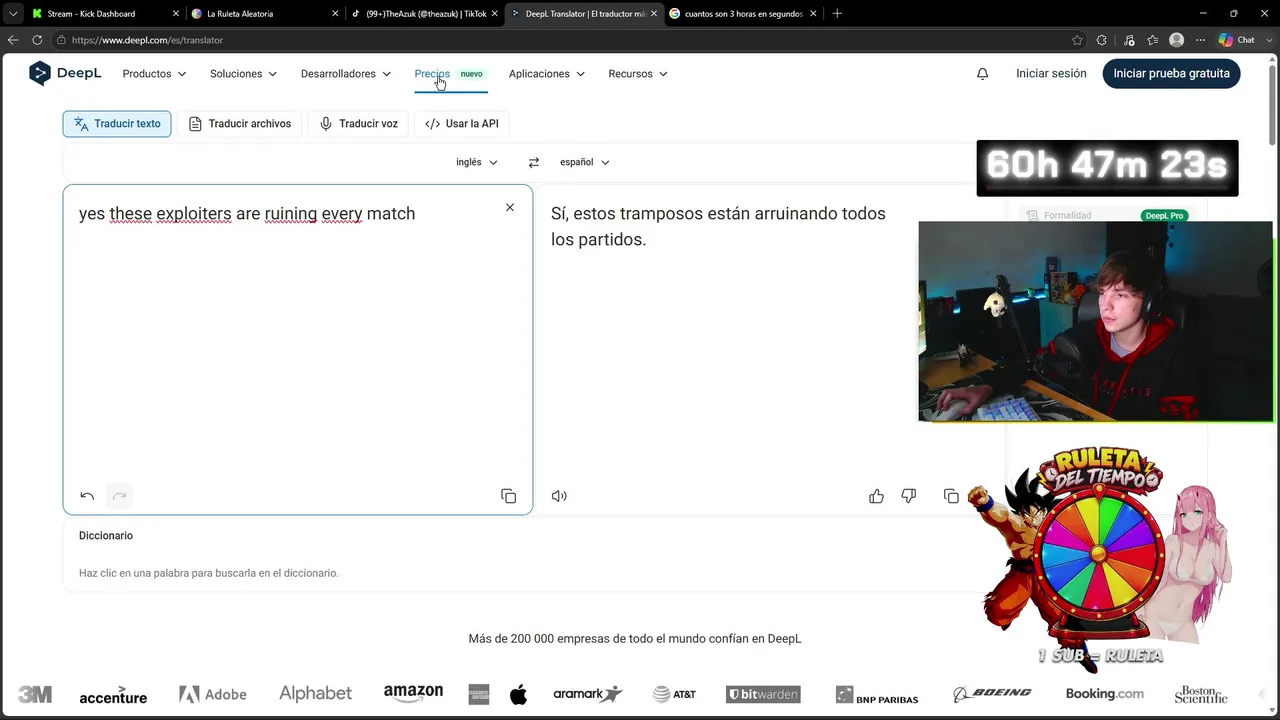Screen dimensions: 1280x720
Task: Open the tab search dropdown
Action: [13, 14]
